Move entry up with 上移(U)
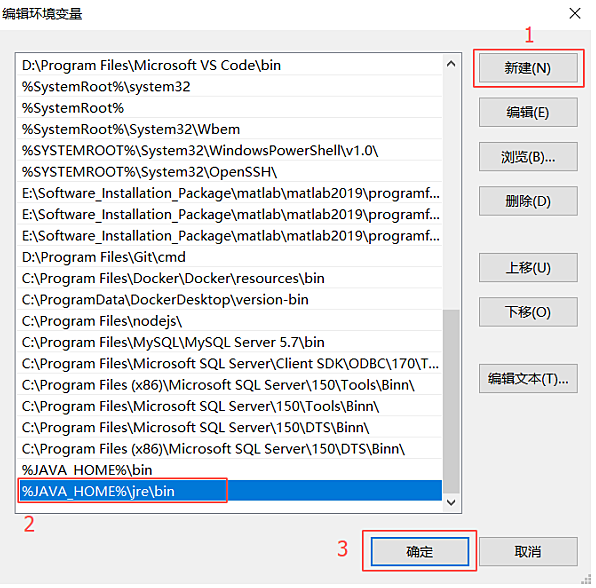The image size is (596, 588). [528, 268]
